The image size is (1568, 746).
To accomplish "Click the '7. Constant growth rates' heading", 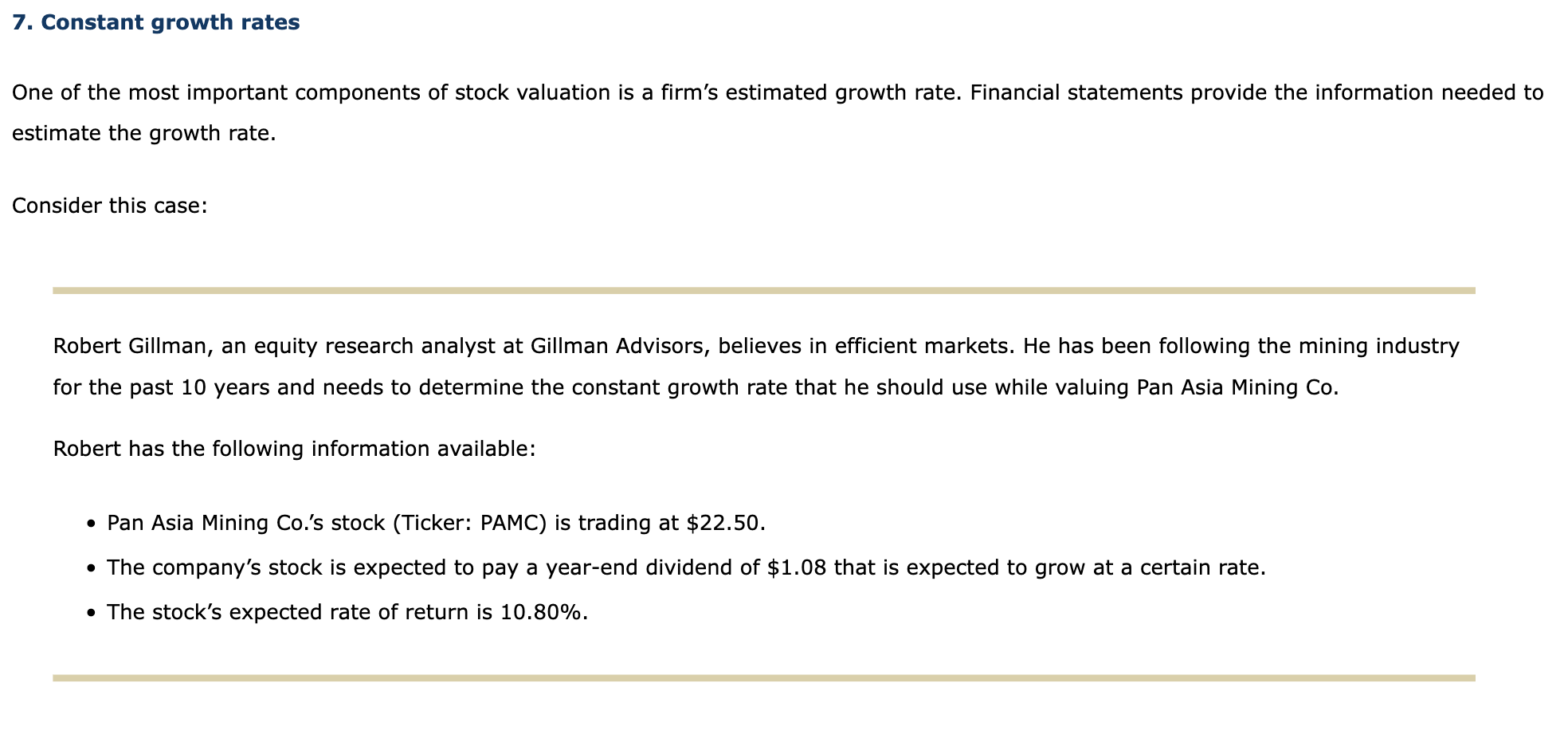I will 156,22.
